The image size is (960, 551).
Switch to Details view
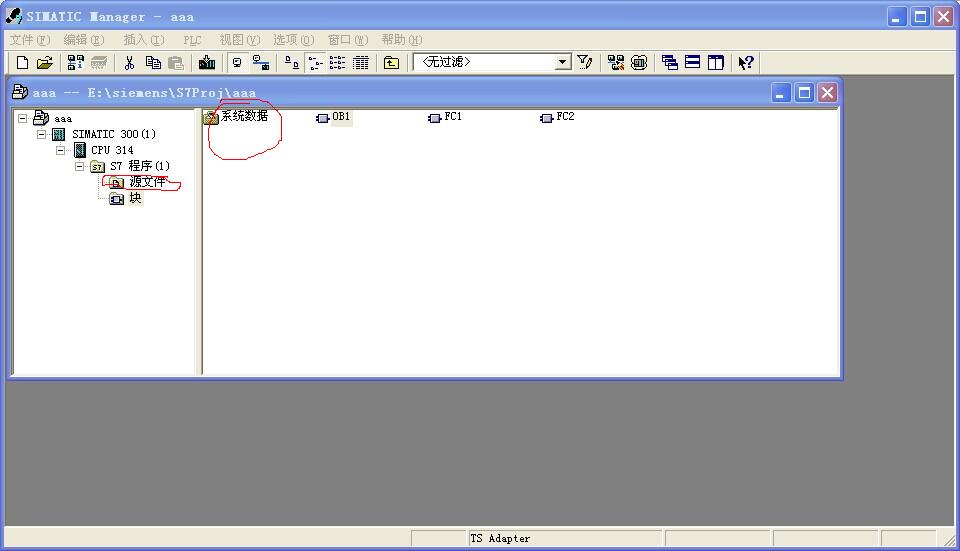361,62
